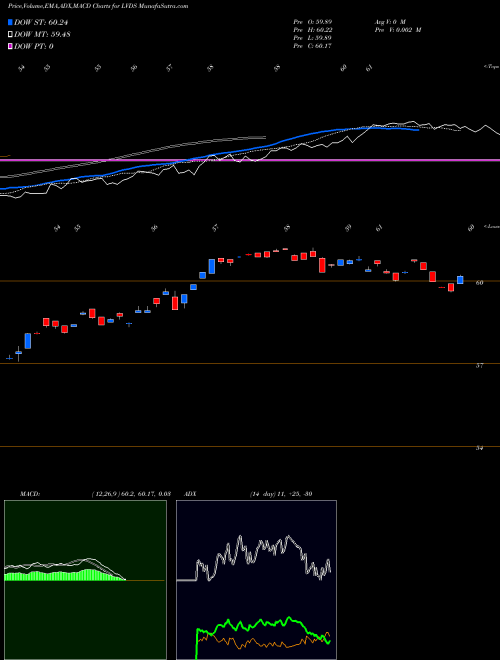
Task: Click the tall blue candle below the 57 marker
Action: (212, 266)
